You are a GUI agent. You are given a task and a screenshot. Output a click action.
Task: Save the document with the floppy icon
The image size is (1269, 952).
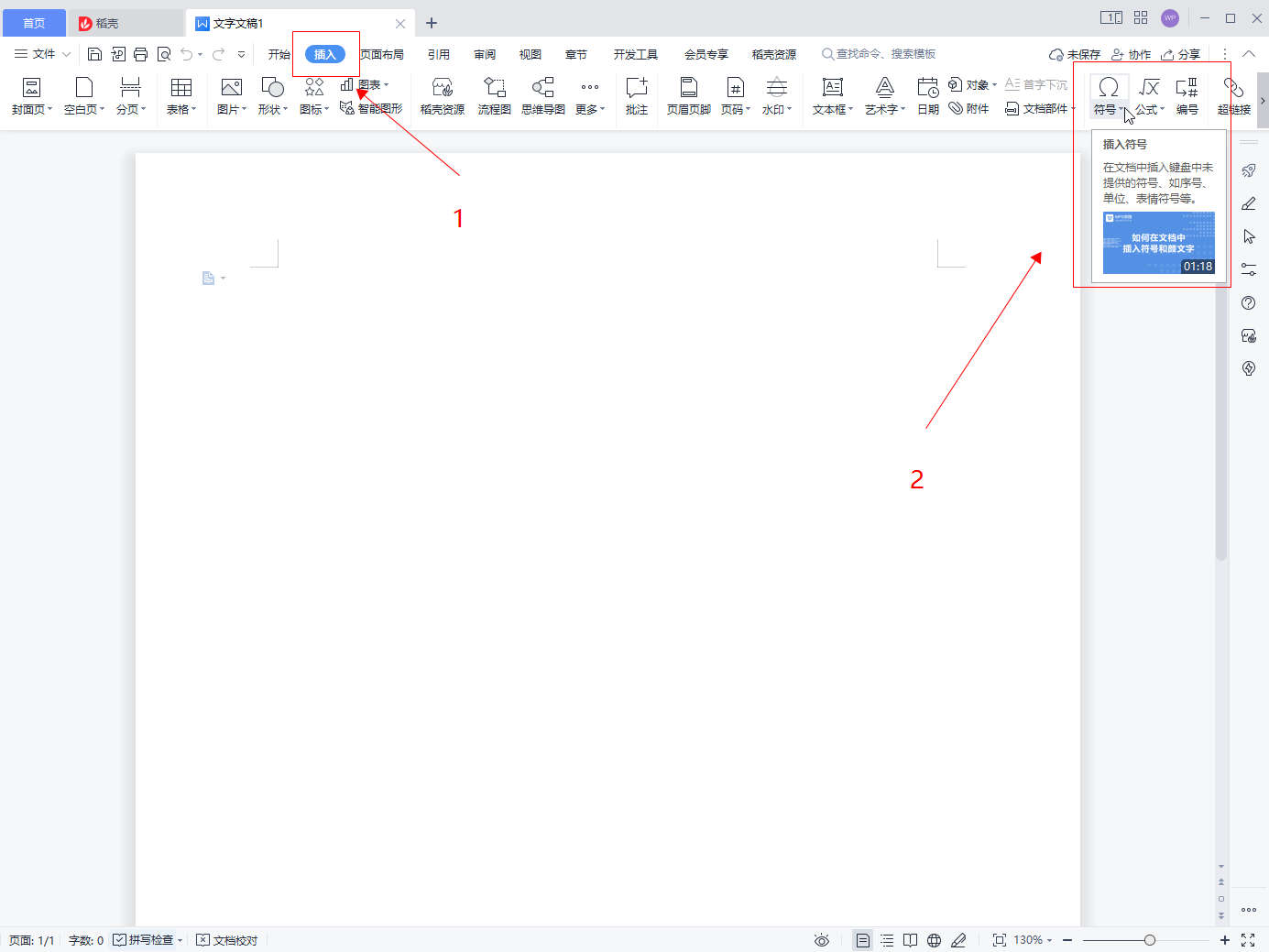point(94,54)
